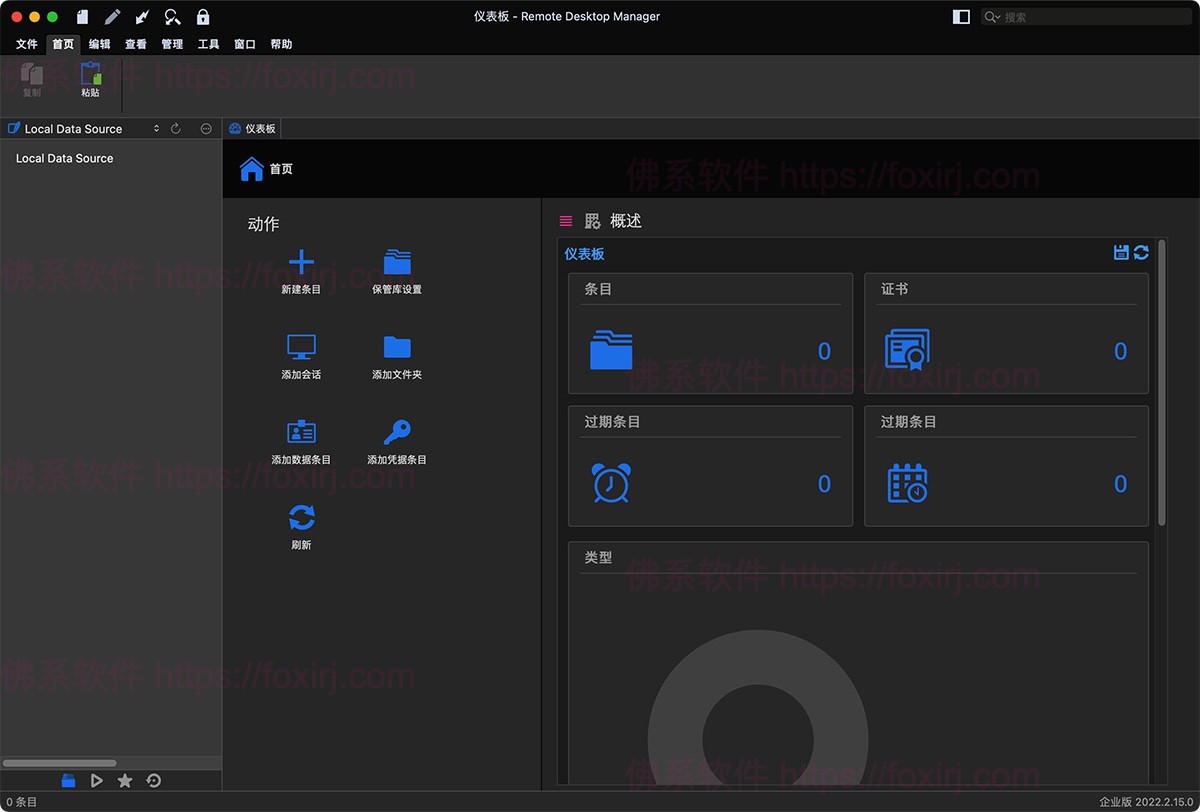Open the 文件 menu
This screenshot has height=812, width=1200.
tap(27, 44)
